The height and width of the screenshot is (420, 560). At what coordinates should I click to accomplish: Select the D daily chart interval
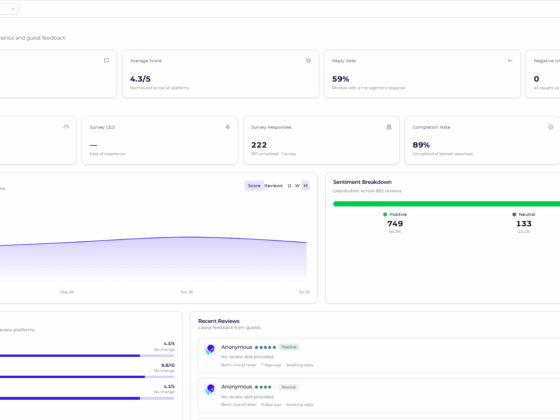(x=289, y=186)
